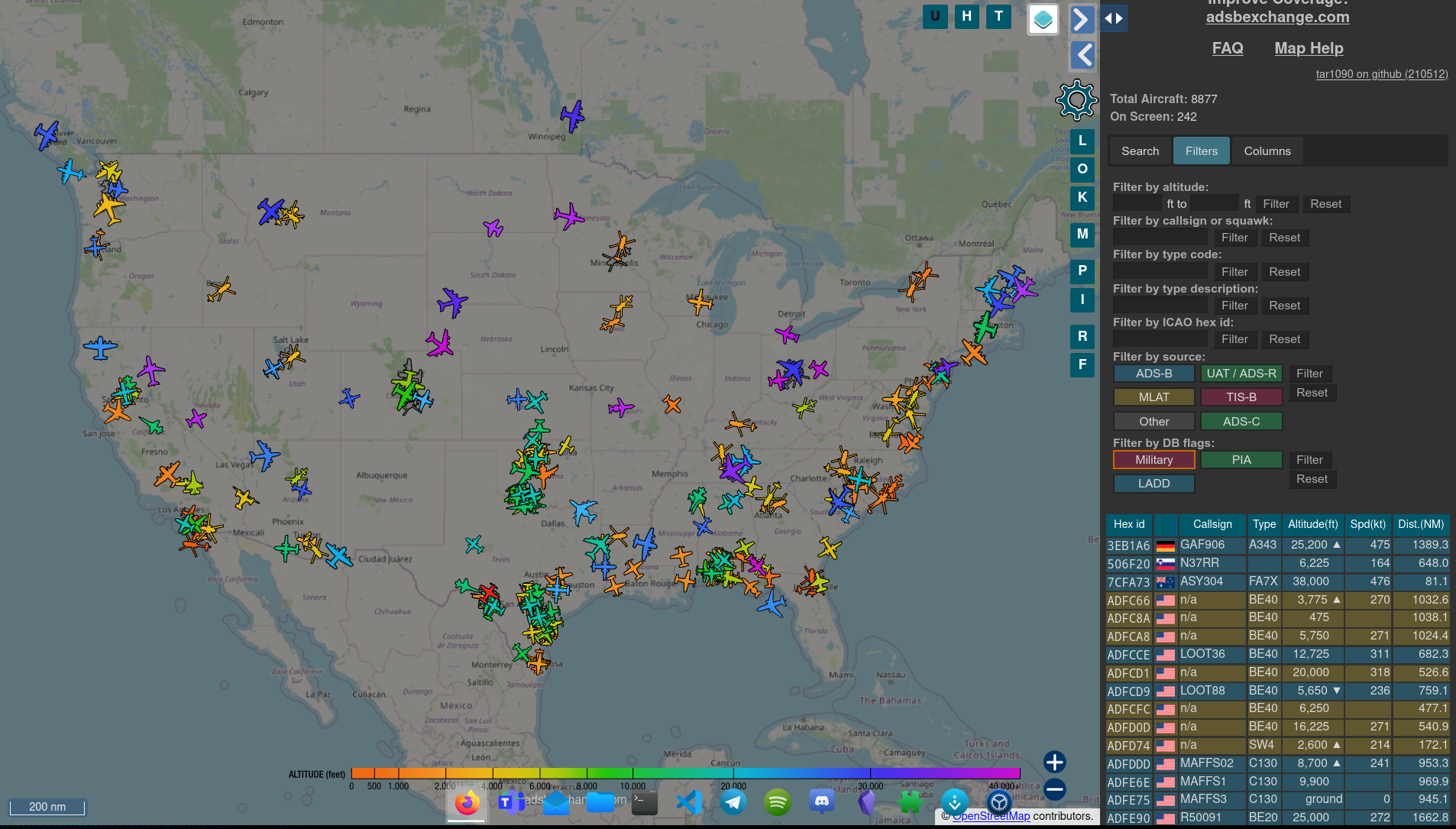Reset the DB flags filter
This screenshot has height=829, width=1456.
coord(1312,479)
